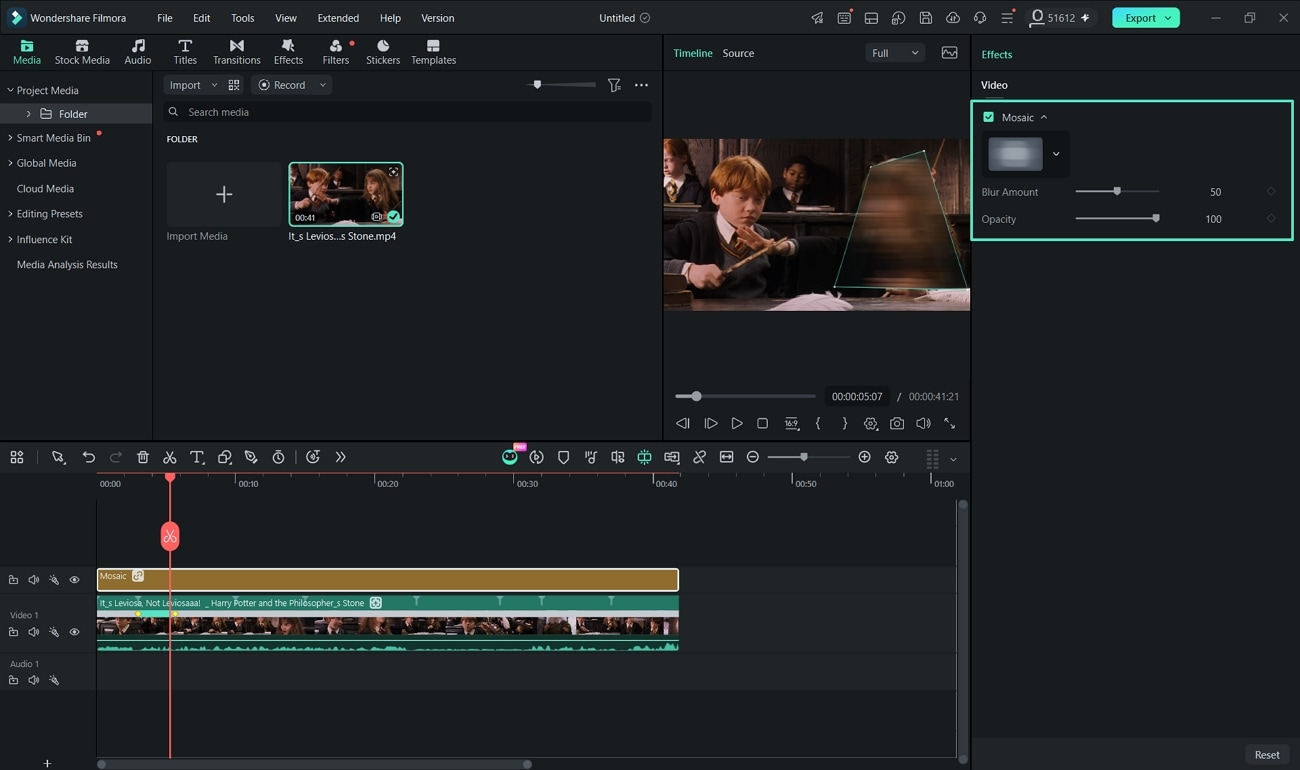Zoom out timeline with minus icon

tap(753, 457)
